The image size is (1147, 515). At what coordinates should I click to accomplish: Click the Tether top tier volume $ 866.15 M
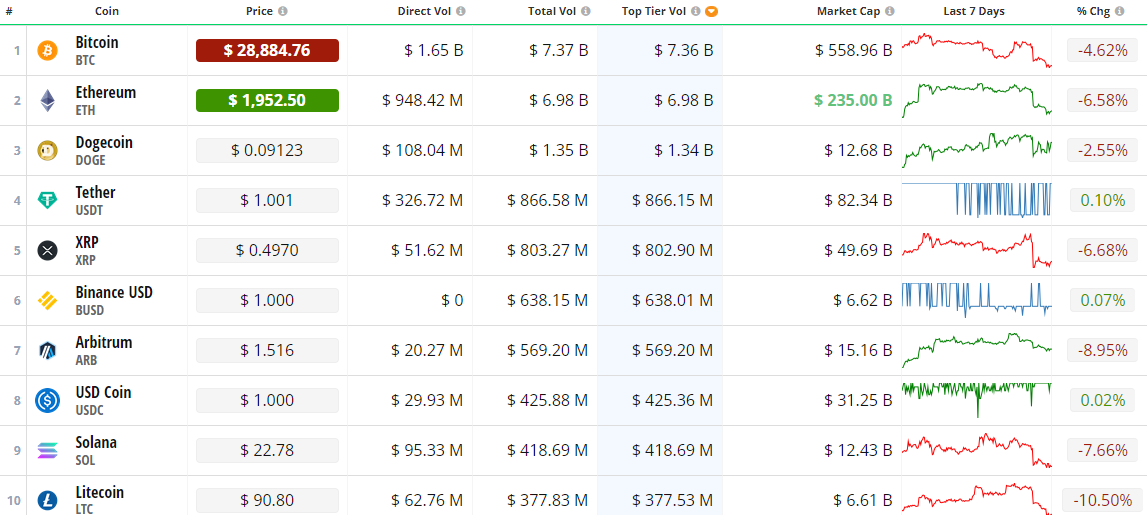coord(672,200)
